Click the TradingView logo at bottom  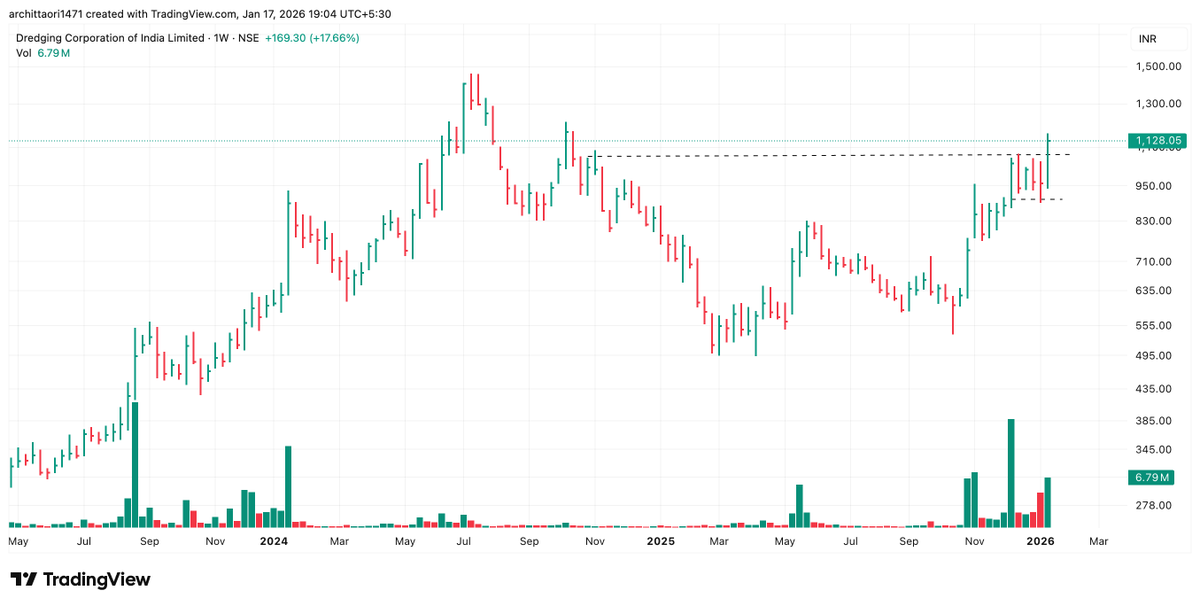[x=80, y=580]
